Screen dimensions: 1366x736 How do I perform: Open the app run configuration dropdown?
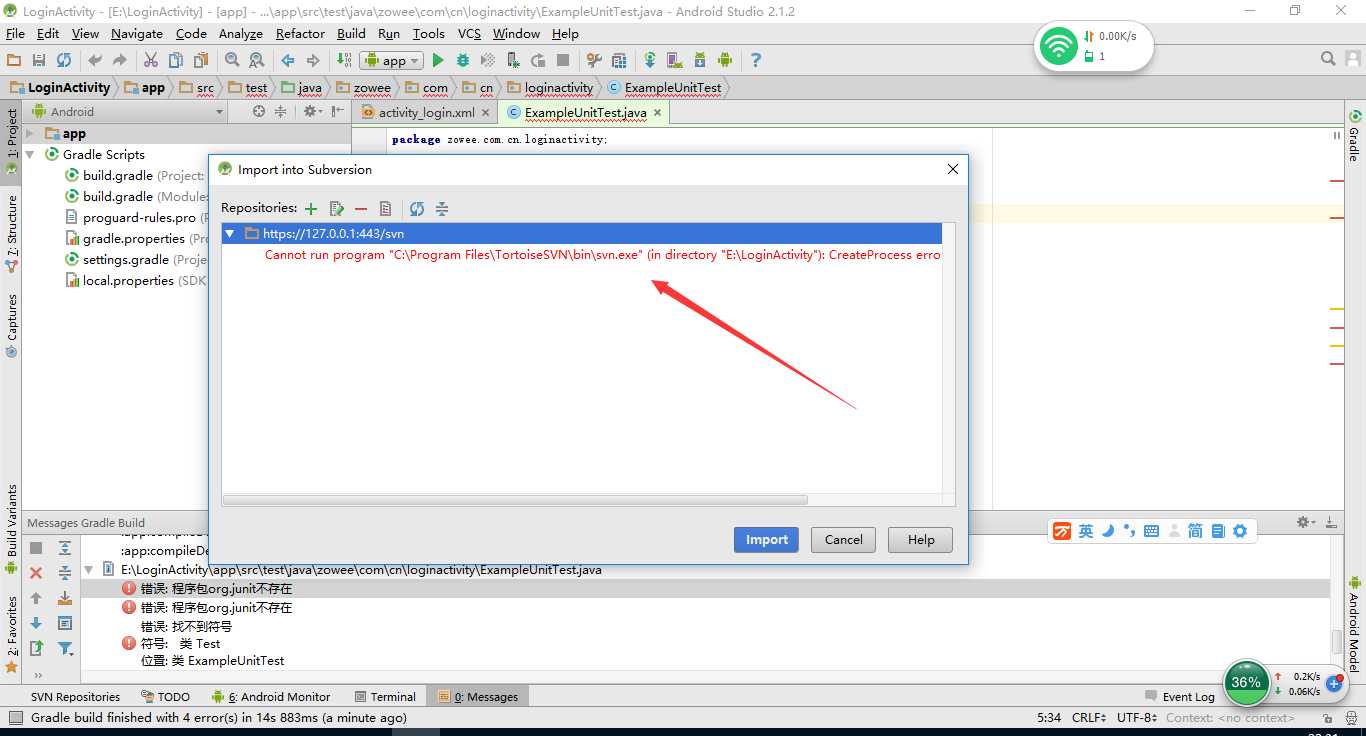[391, 61]
